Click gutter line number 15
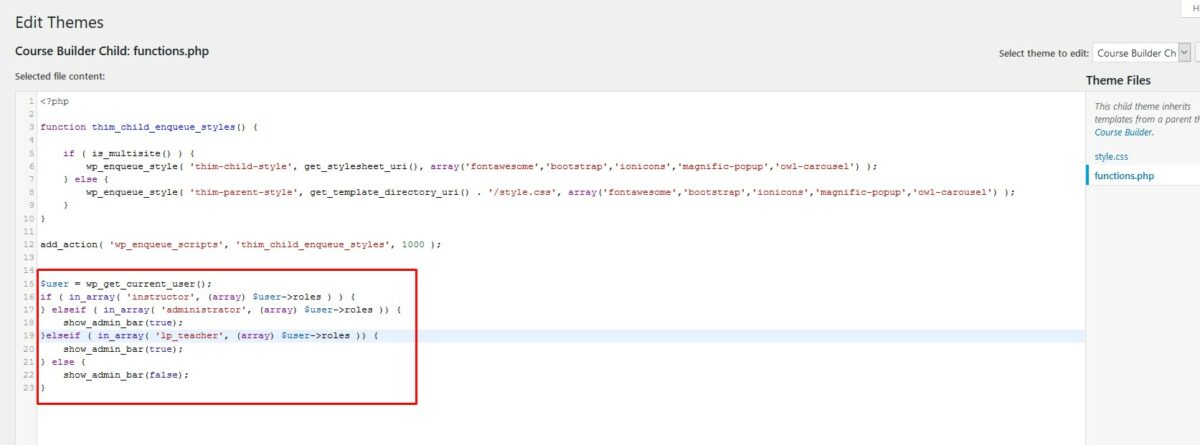This screenshot has height=445, width=1200. click(x=29, y=284)
